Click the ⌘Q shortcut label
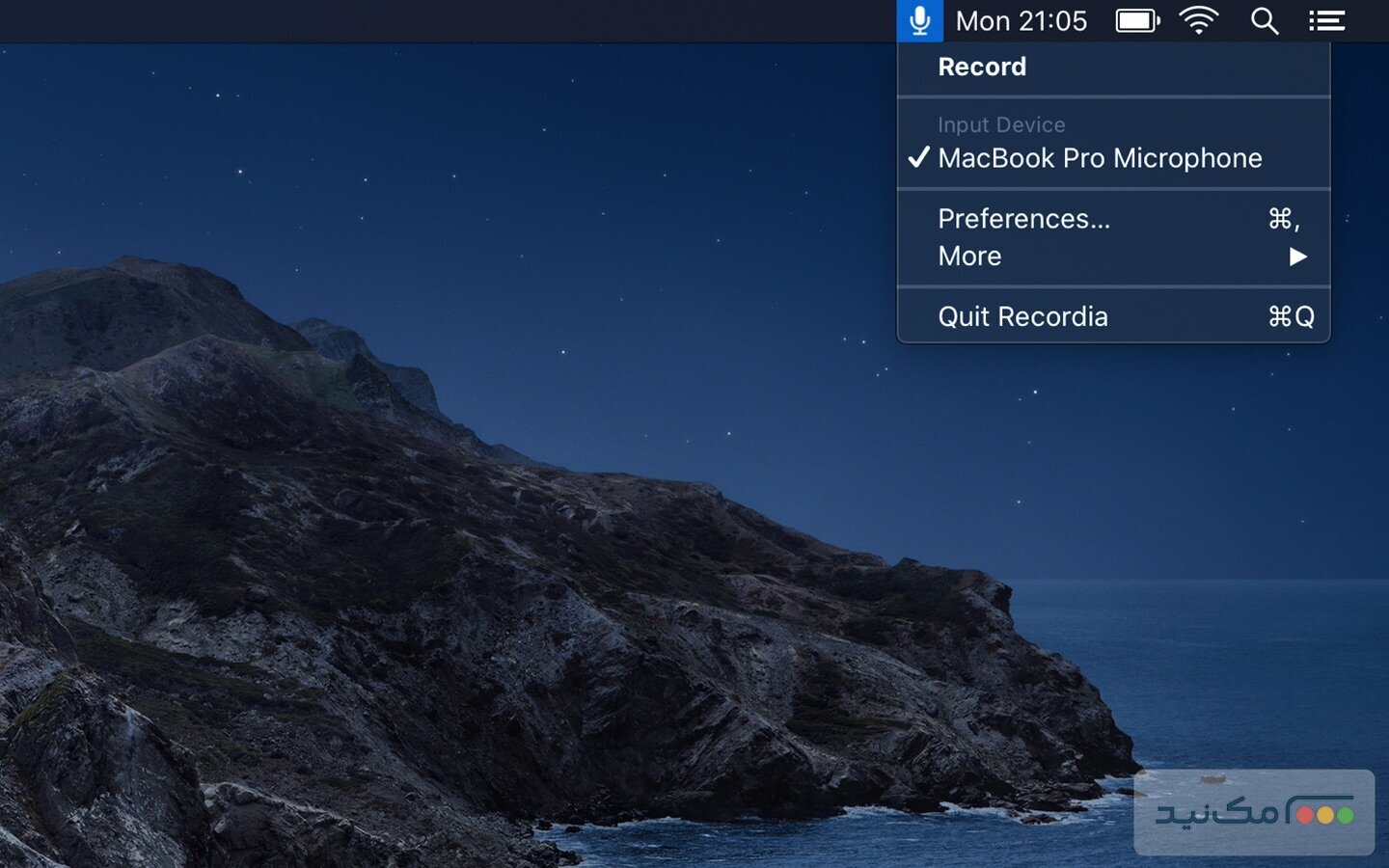The width and height of the screenshot is (1389, 868). coord(1291,316)
